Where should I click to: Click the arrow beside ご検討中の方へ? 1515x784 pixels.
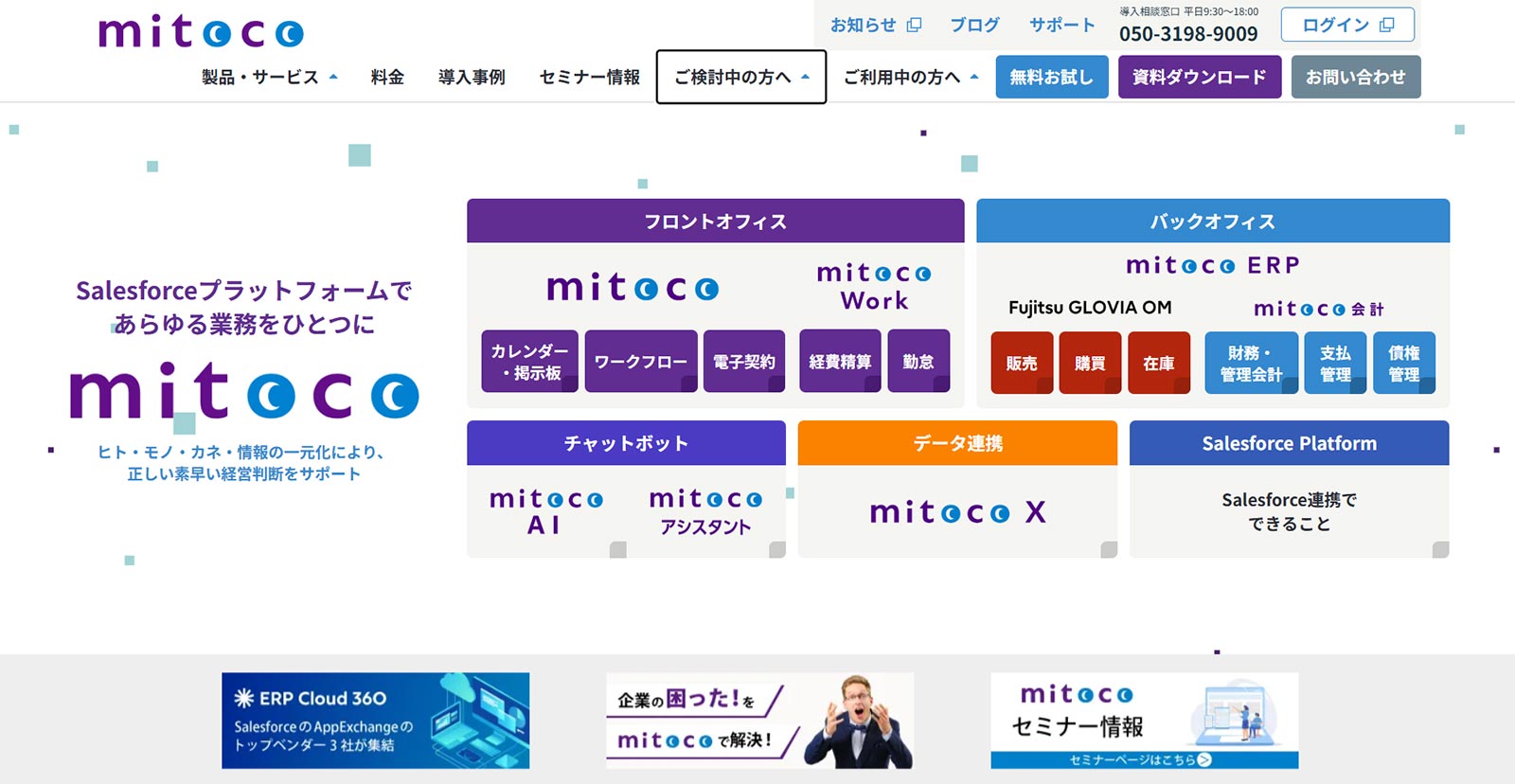[806, 78]
